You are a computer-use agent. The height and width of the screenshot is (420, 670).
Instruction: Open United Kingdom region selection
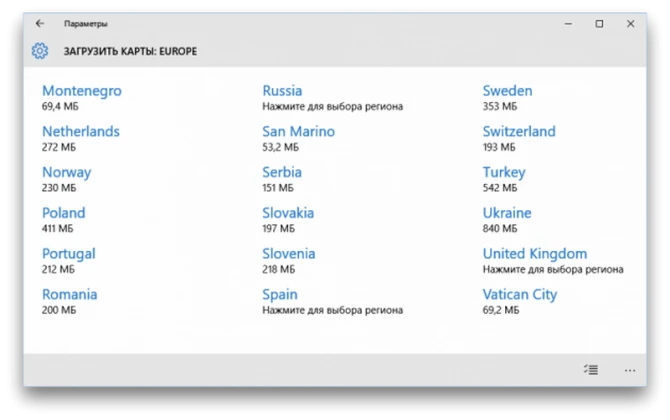click(x=553, y=261)
